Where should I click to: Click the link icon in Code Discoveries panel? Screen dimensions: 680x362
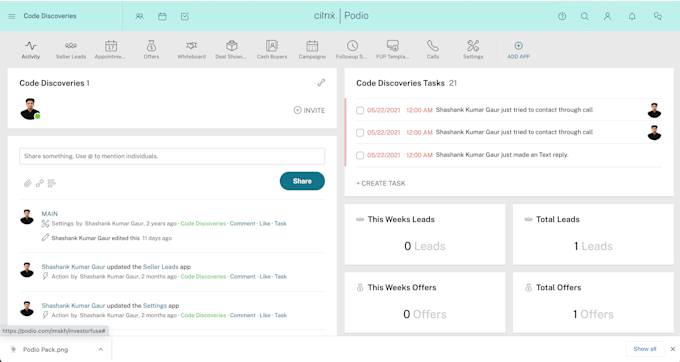[x=321, y=82]
